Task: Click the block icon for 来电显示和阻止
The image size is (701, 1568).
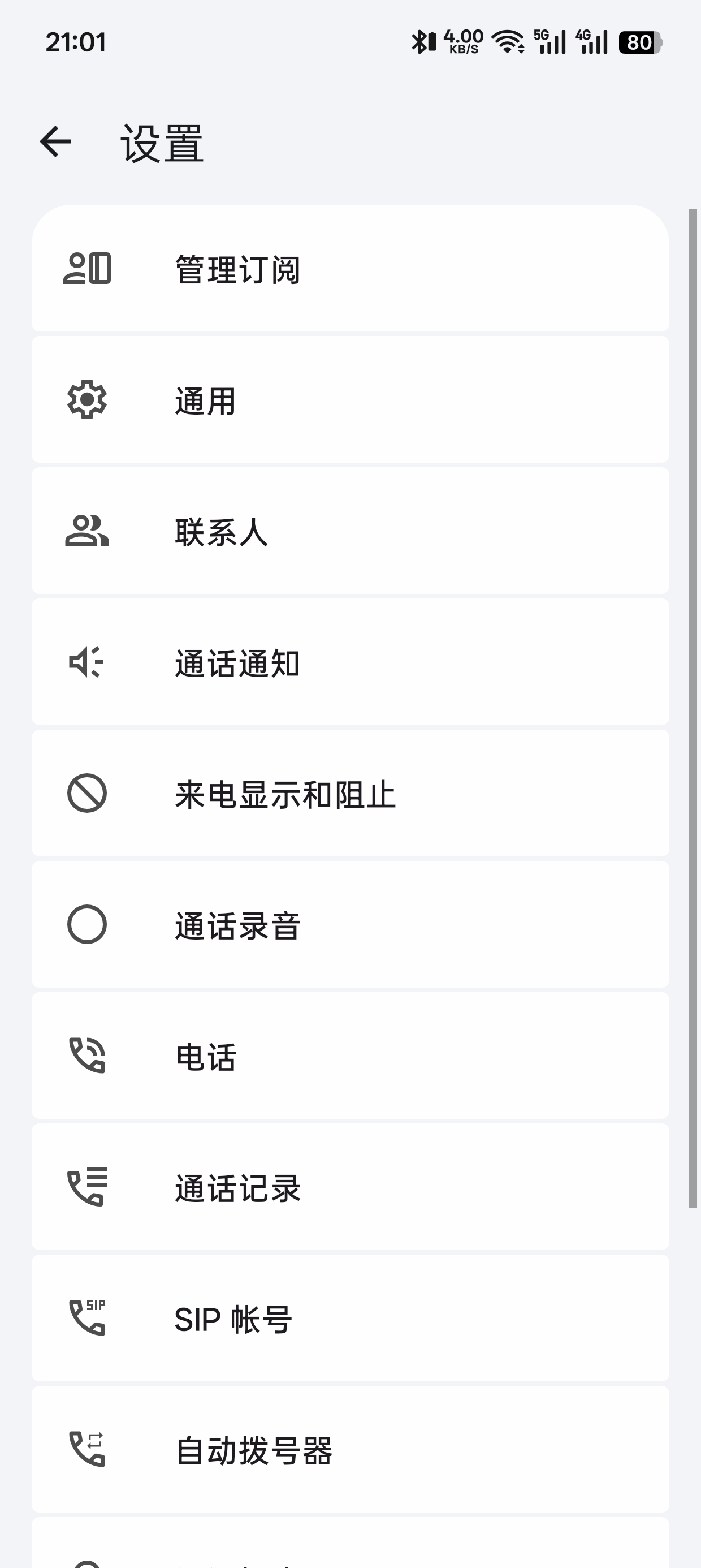Action: click(87, 793)
